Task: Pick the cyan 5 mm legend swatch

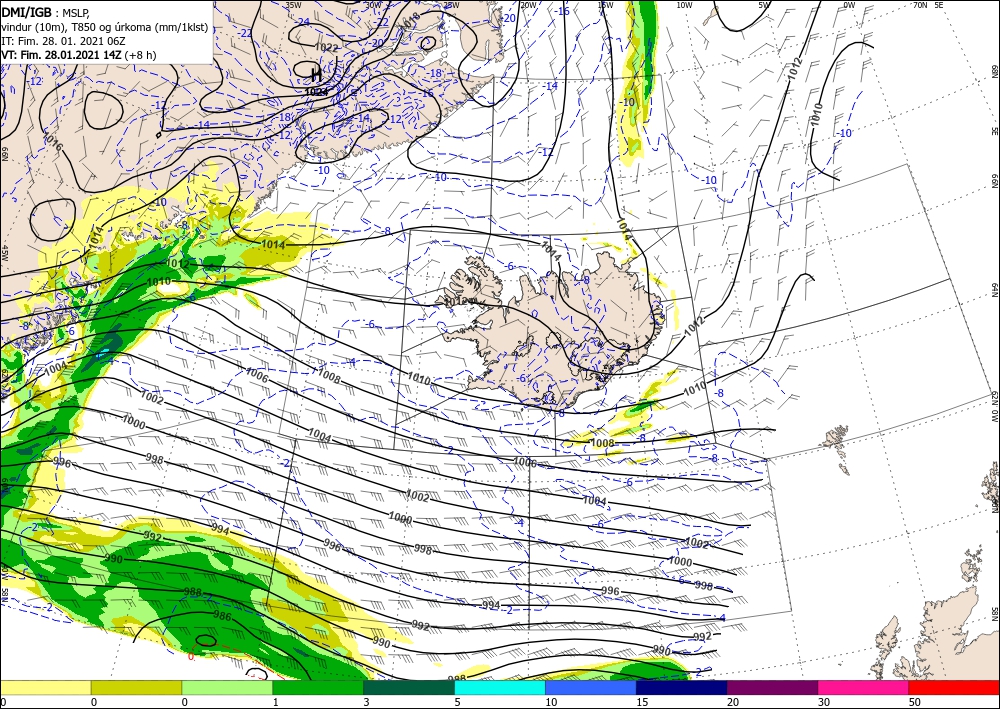Action: point(500,687)
